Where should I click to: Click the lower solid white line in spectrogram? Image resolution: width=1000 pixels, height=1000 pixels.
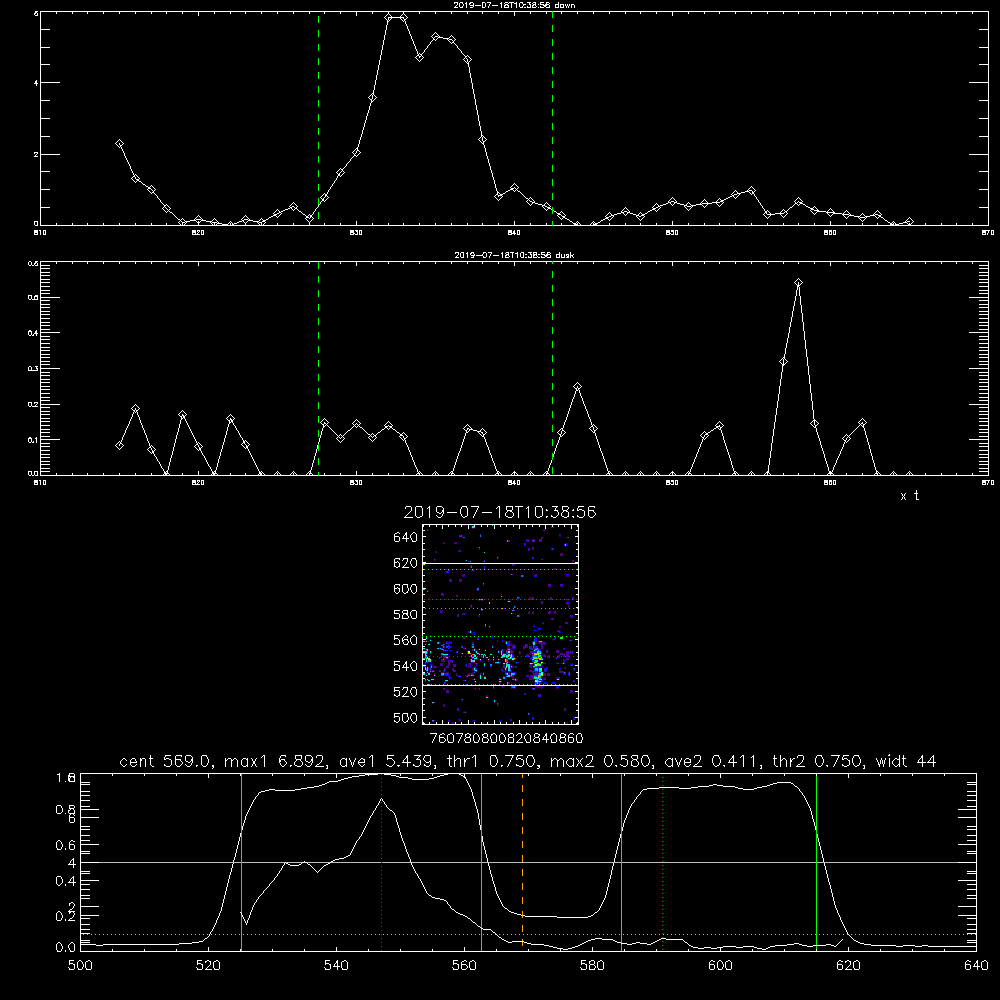coord(501,685)
